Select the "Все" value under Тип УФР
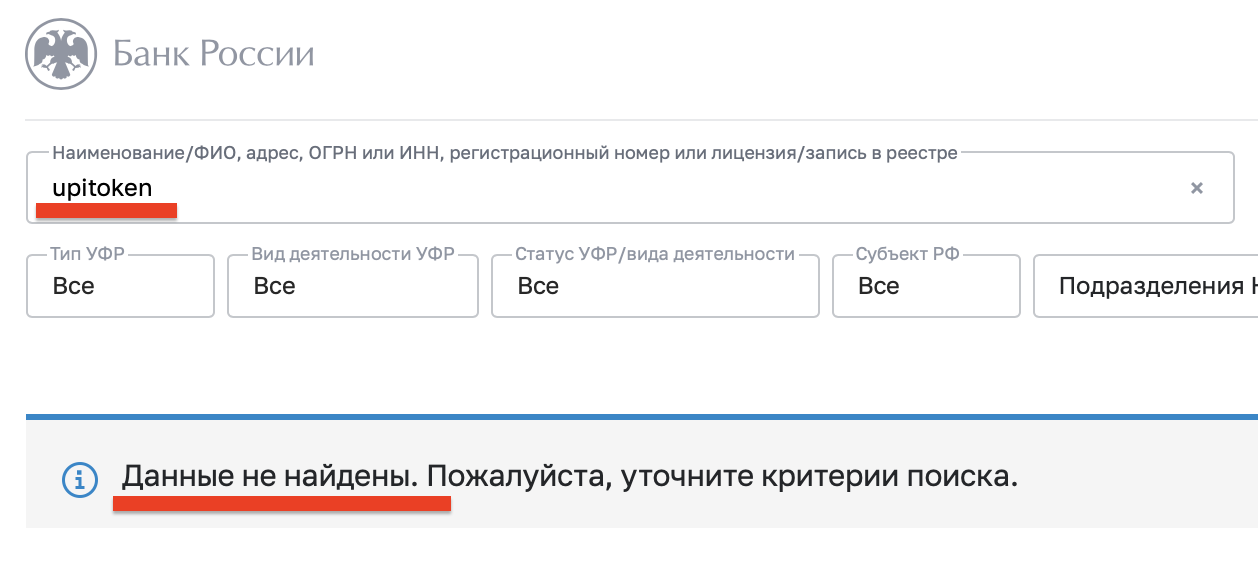Screen dimensions: 1258x588 (x=73, y=286)
